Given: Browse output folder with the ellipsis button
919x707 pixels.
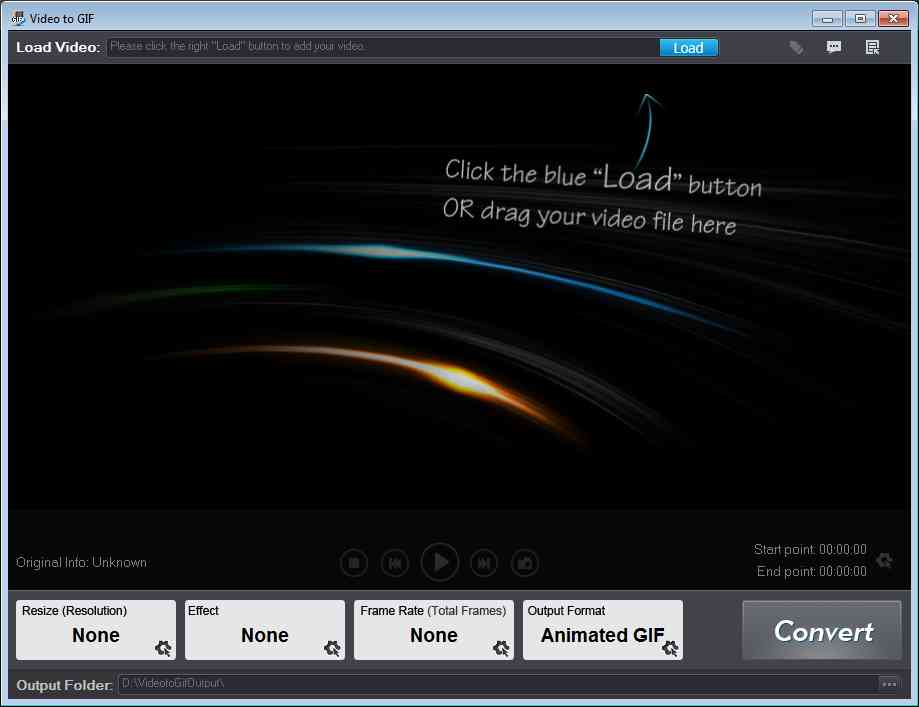Looking at the screenshot, I should pyautogui.click(x=888, y=684).
